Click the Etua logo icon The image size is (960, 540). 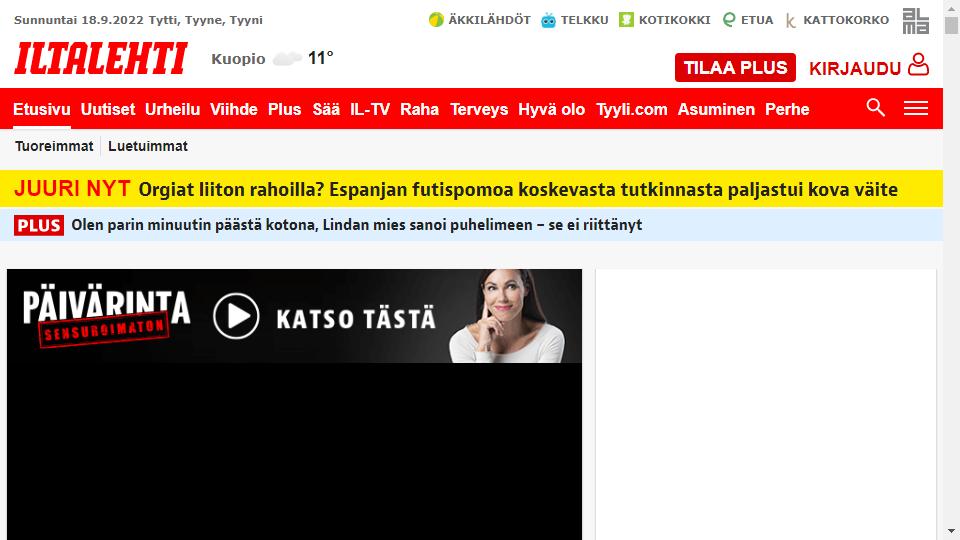pyautogui.click(x=729, y=20)
